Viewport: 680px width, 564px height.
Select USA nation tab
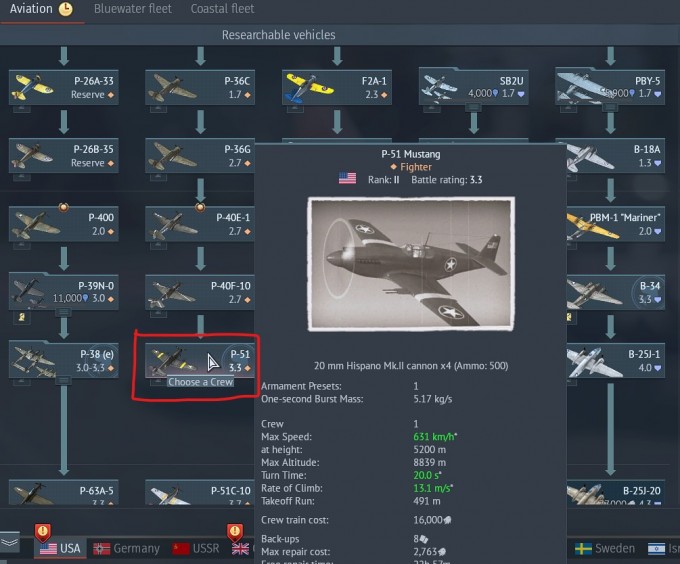60,548
